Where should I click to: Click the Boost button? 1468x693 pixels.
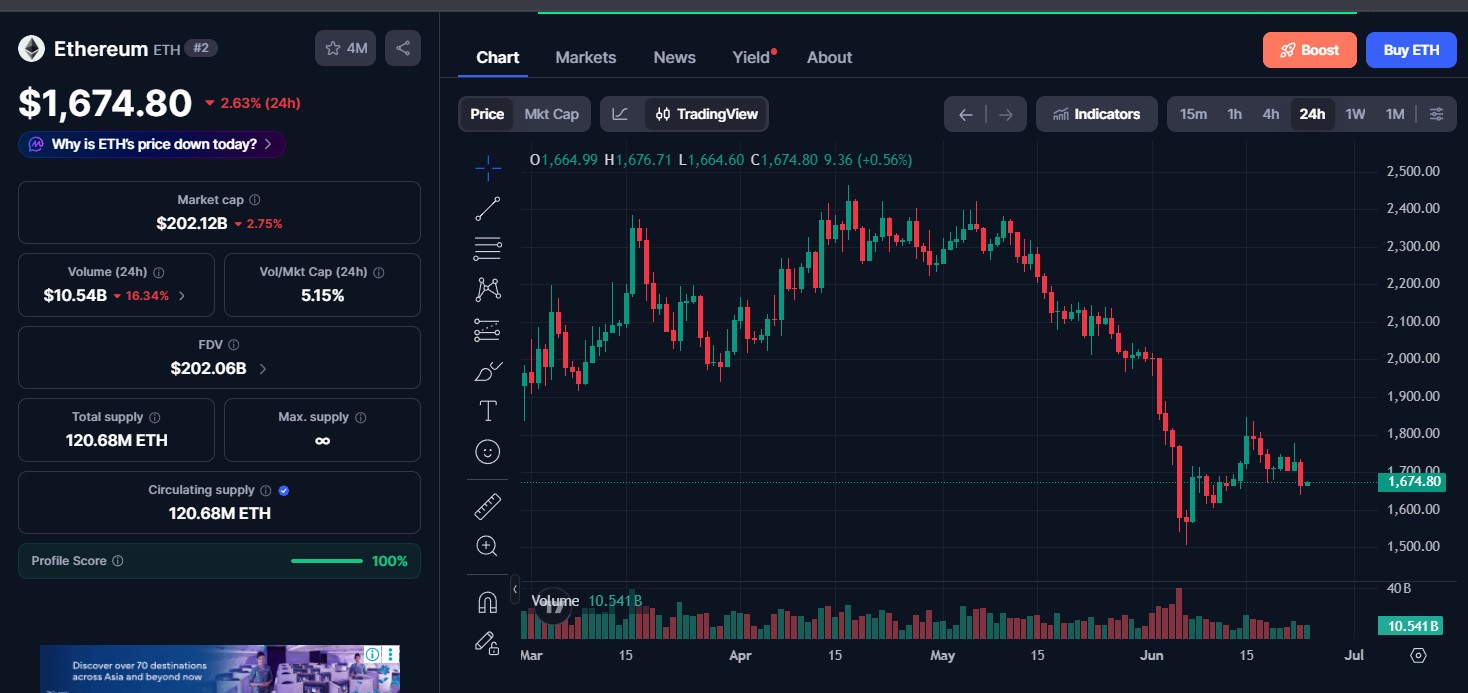(1310, 50)
